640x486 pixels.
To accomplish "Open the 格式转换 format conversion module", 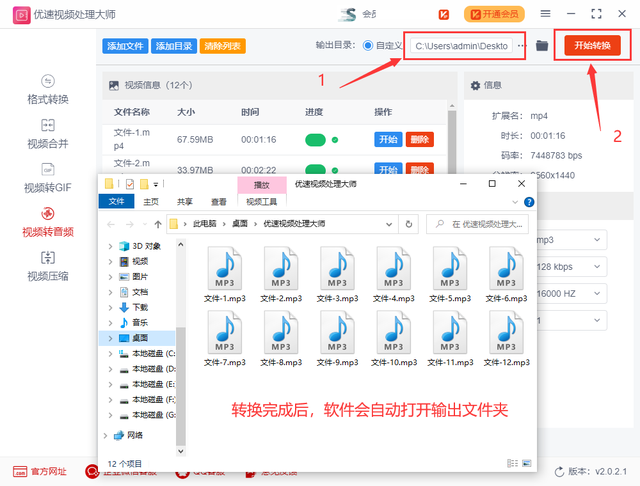I will 48,89.
